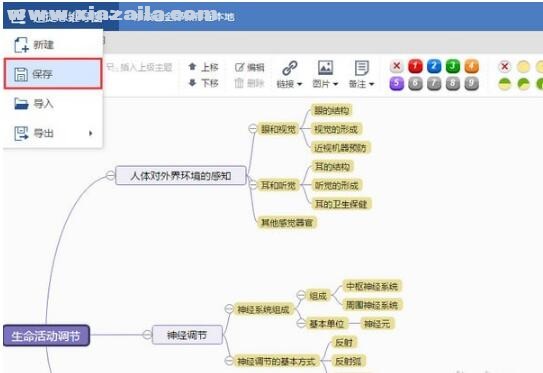The height and width of the screenshot is (373, 543).
Task: Set priority 4 orange icon
Action: point(471,66)
